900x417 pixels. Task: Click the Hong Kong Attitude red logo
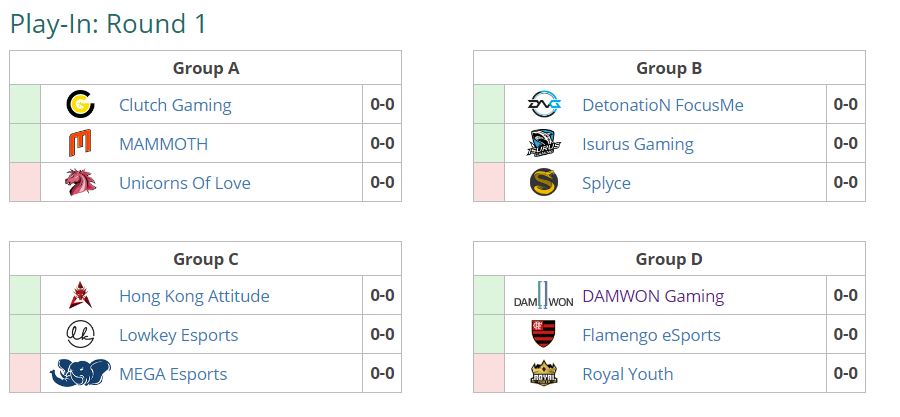click(x=80, y=295)
